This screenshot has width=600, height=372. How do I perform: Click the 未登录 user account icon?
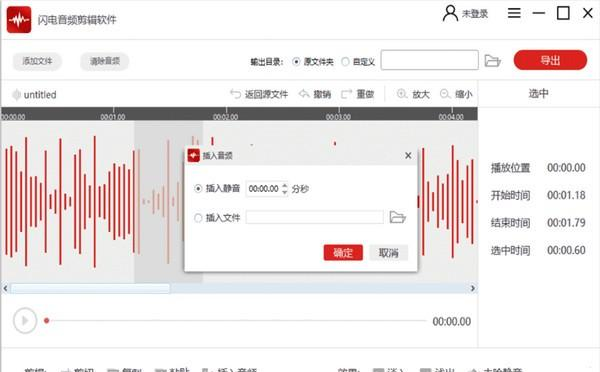(450, 13)
